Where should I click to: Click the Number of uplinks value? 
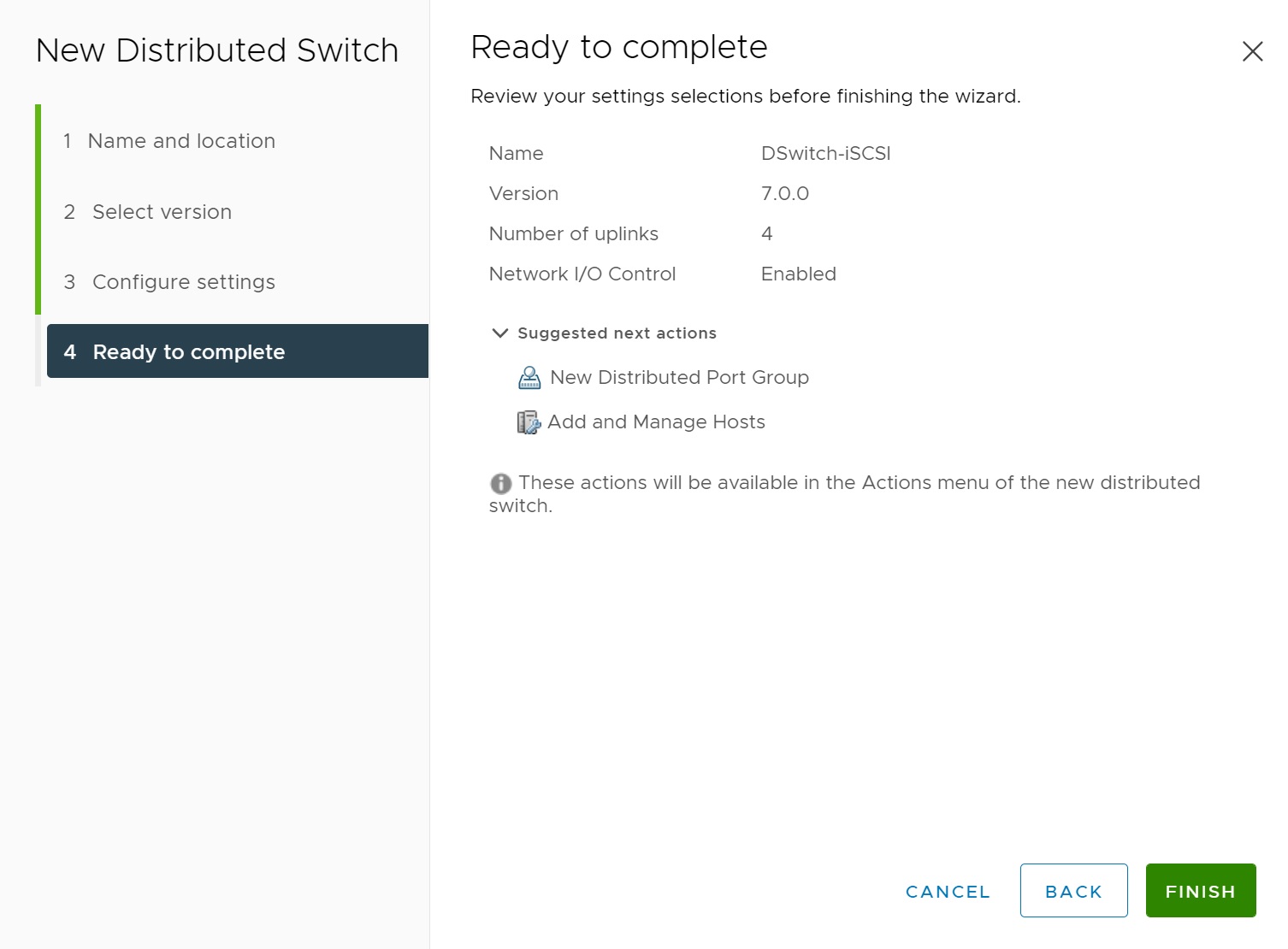(766, 234)
